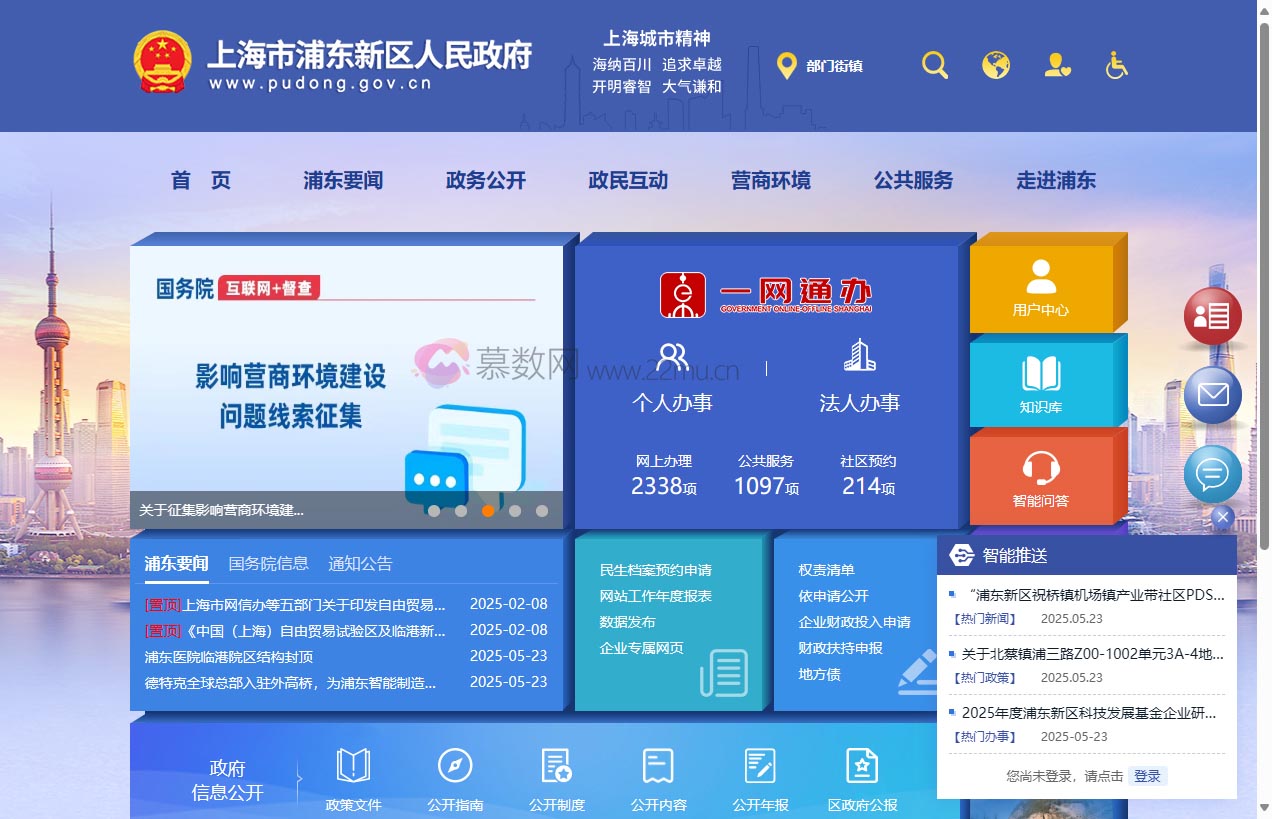Open the 知识库 book icon panel
Viewport: 1272px width, 819px height.
1044,381
